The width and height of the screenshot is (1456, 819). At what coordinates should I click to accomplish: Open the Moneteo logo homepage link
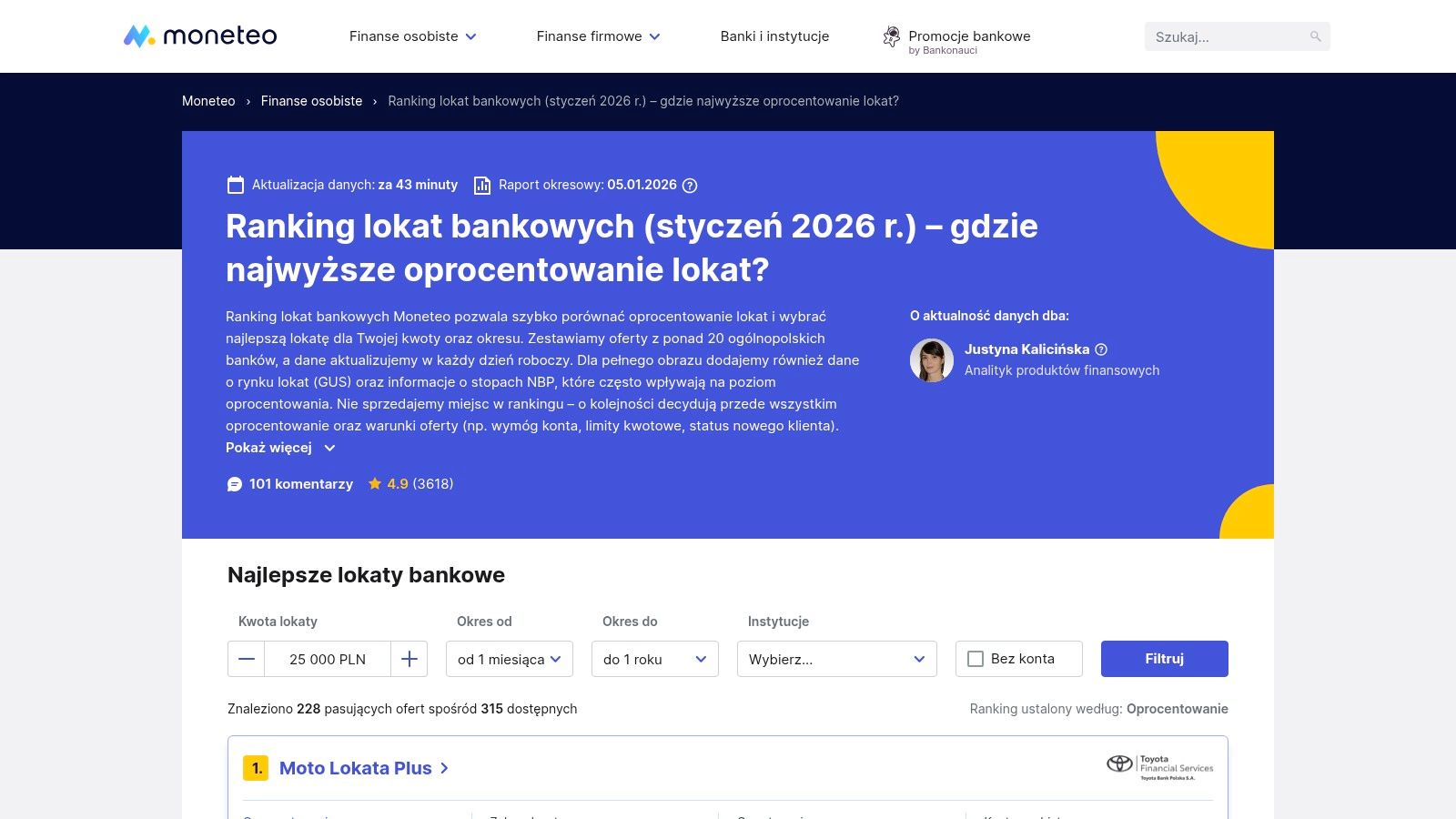[x=200, y=36]
